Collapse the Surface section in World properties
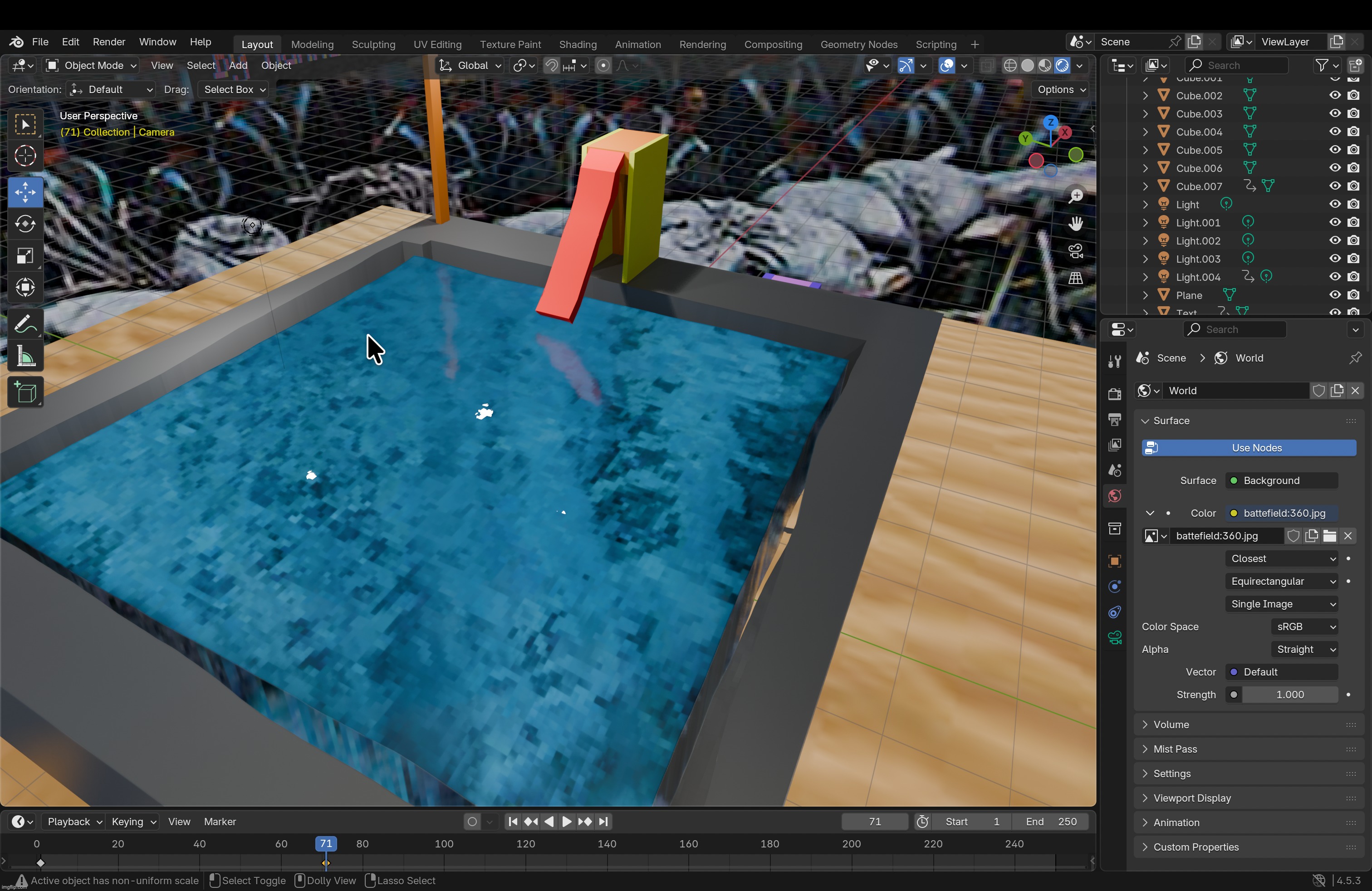 [x=1145, y=421]
